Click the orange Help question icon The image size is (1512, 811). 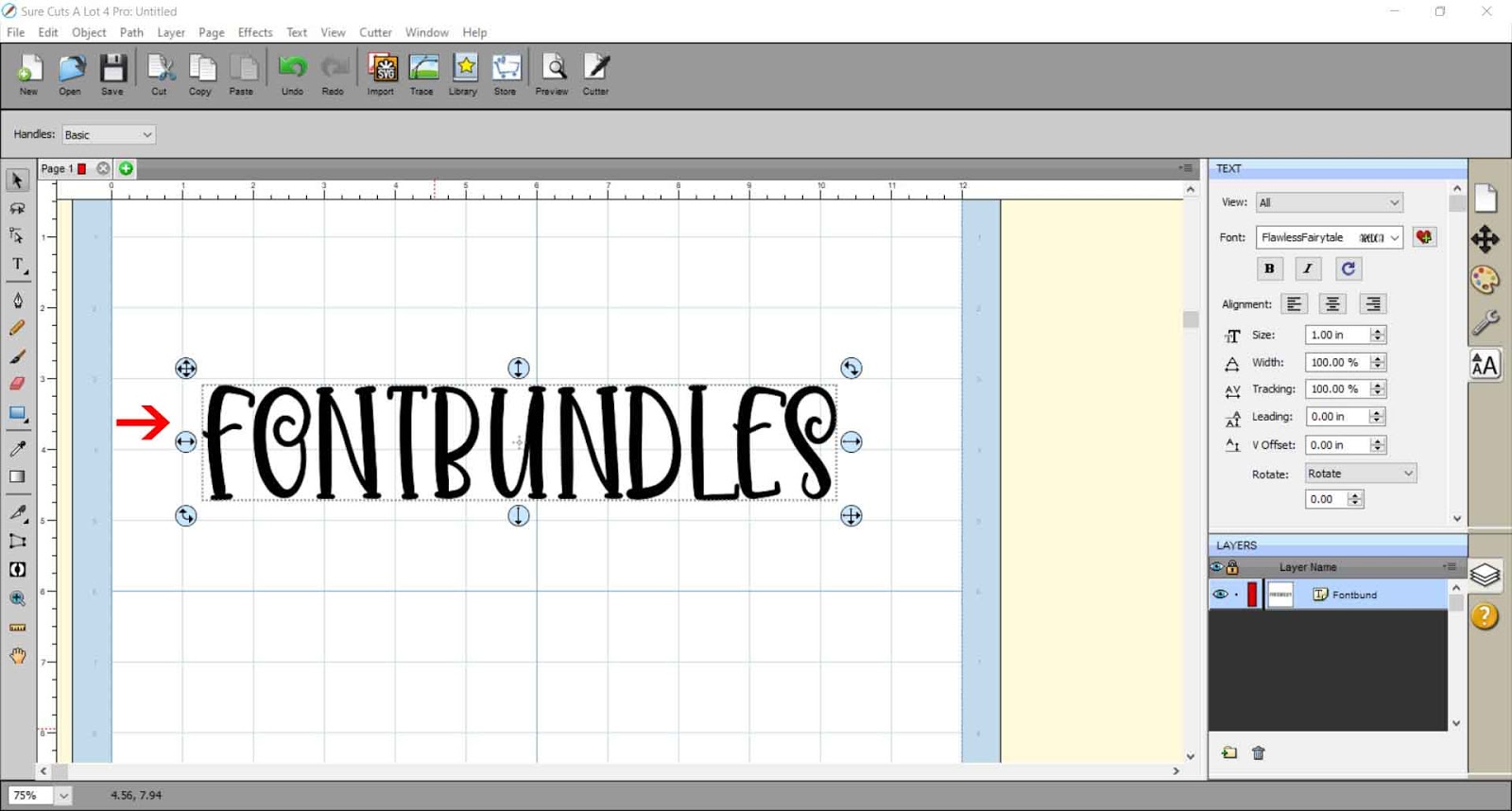(x=1485, y=616)
